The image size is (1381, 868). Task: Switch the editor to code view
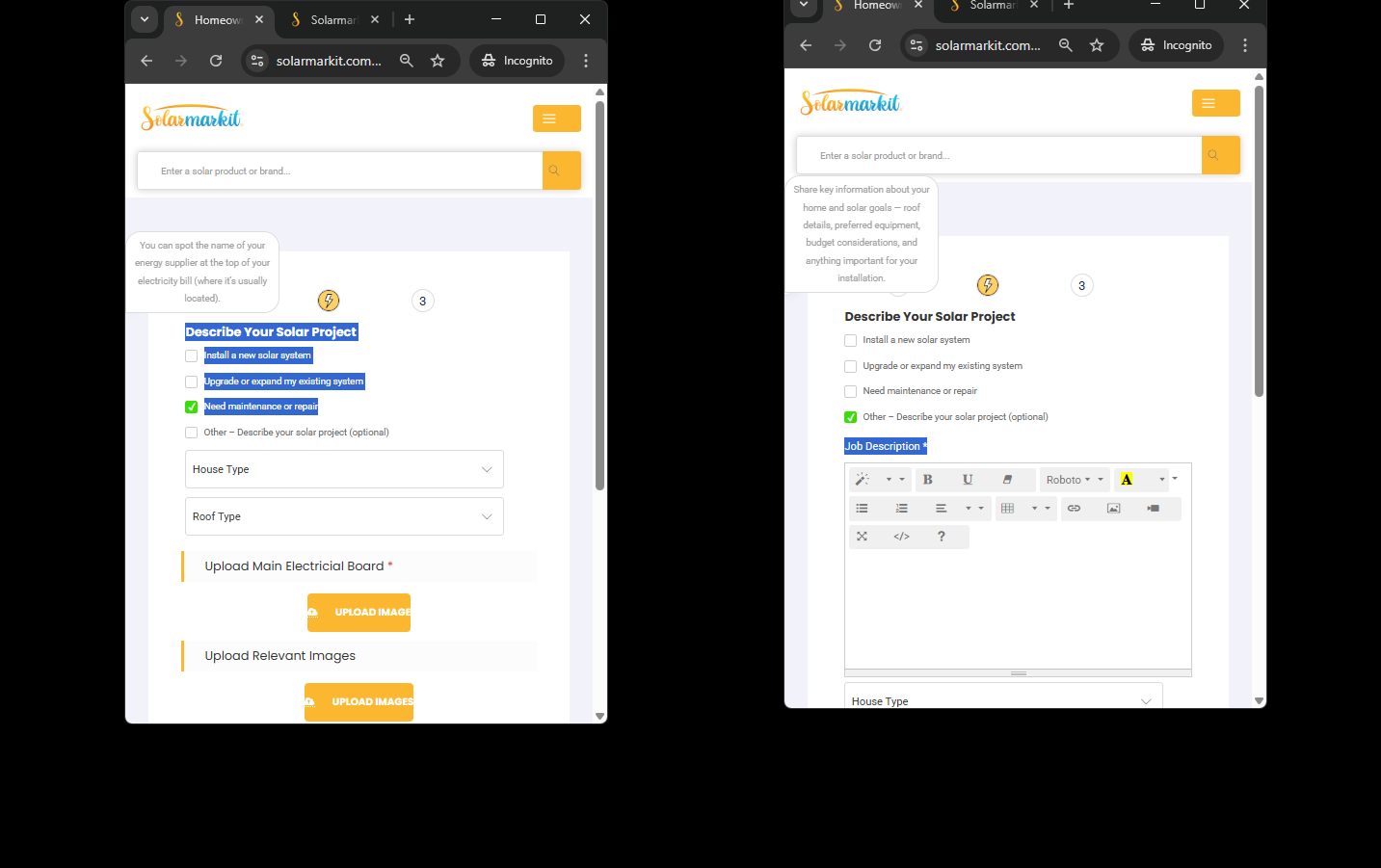[901, 537]
